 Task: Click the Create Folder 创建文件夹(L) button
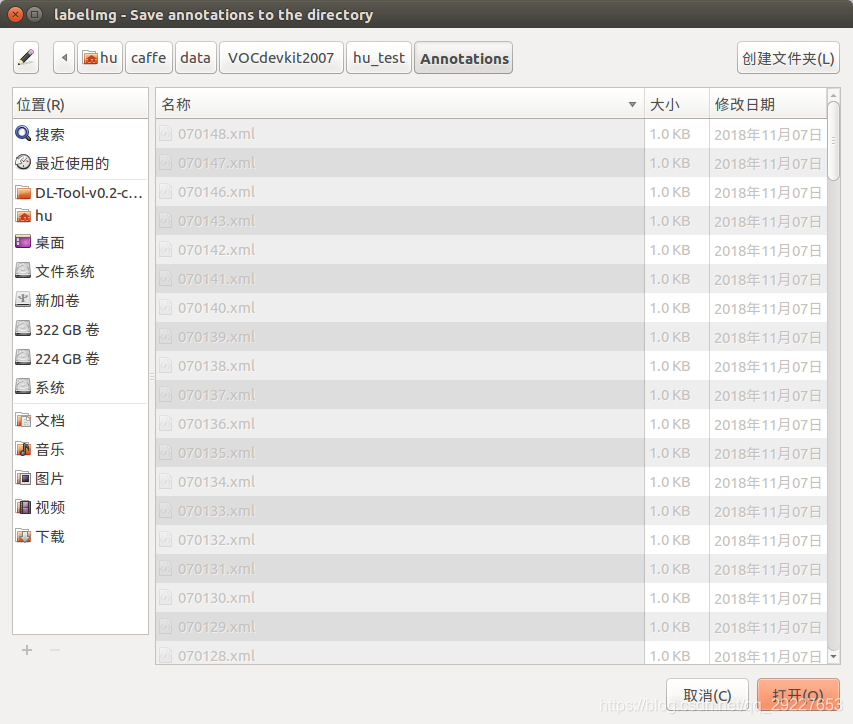(788, 58)
